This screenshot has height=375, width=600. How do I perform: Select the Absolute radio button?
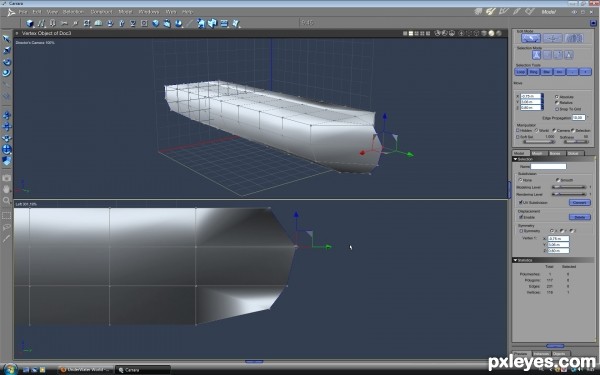557,97
